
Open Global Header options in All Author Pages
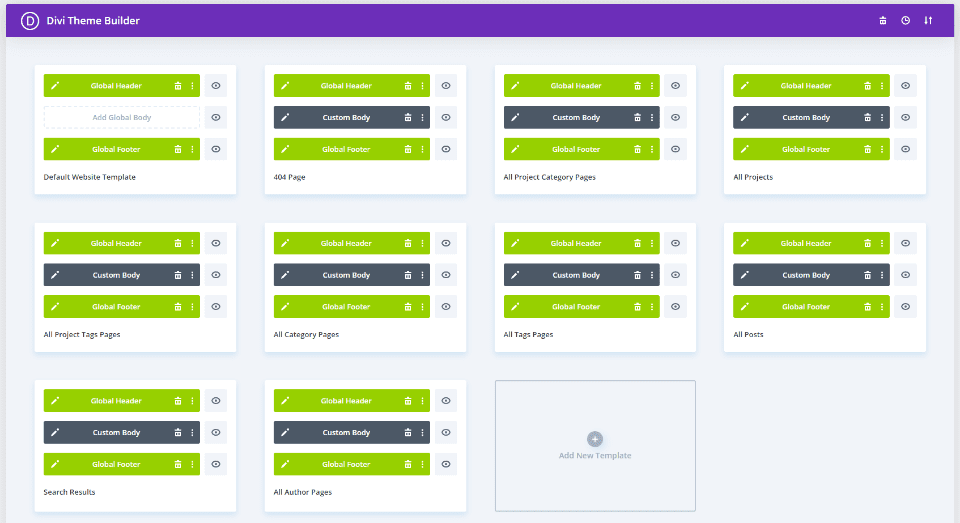pos(422,401)
